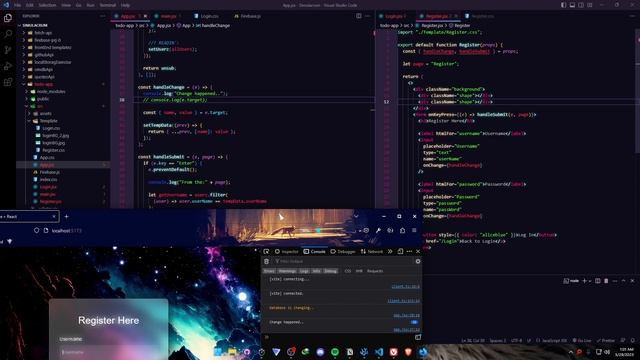Open Firefox application hamburger menu
The image size is (640, 360).
[x=414, y=231]
